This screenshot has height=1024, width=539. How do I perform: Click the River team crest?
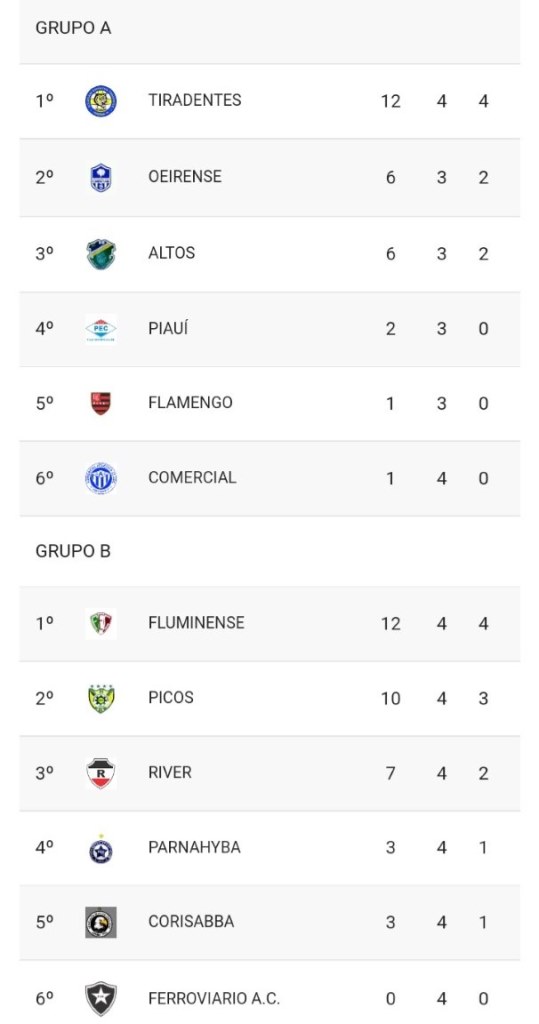(x=101, y=773)
